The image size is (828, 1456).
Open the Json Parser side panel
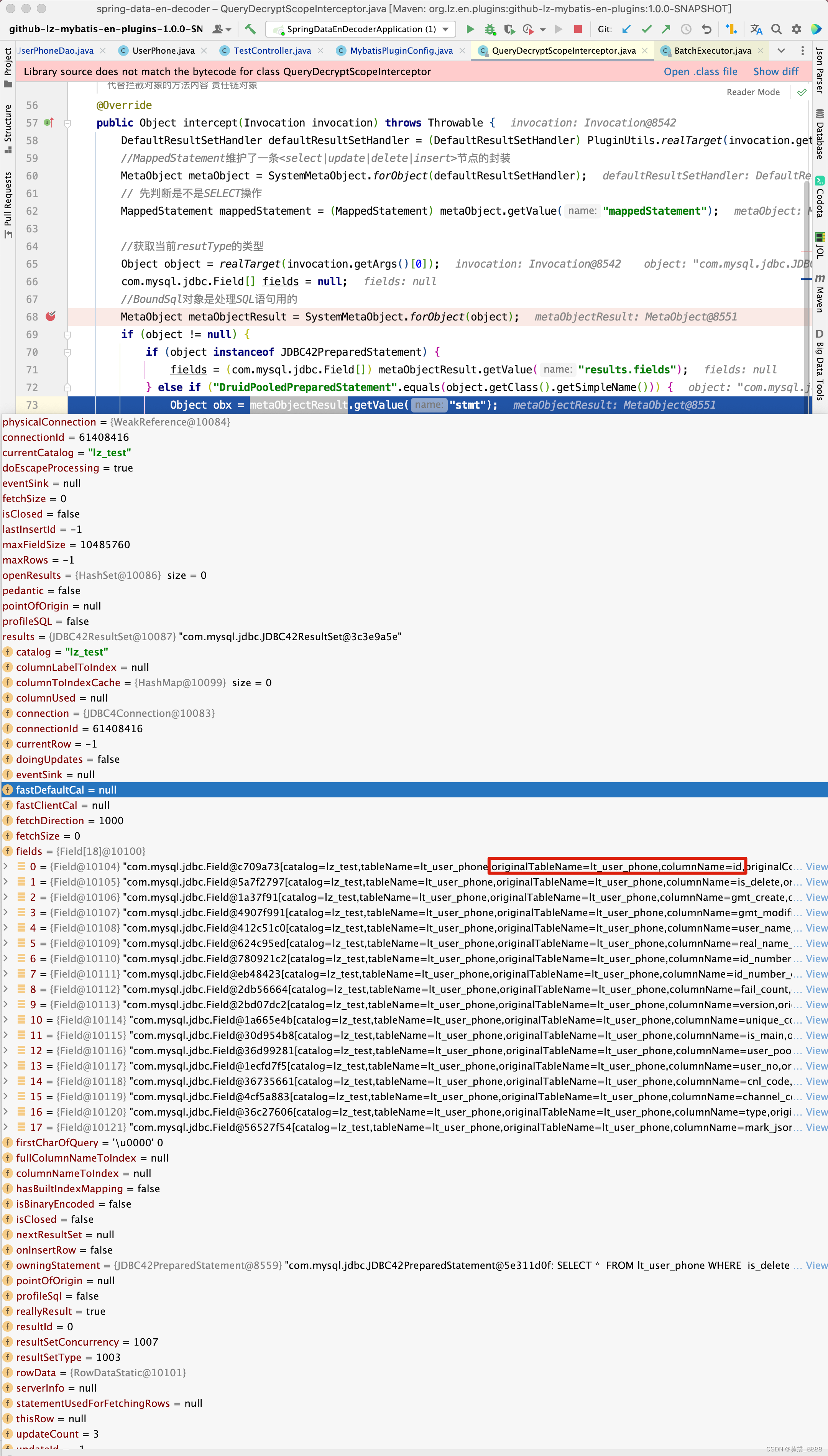[x=820, y=71]
